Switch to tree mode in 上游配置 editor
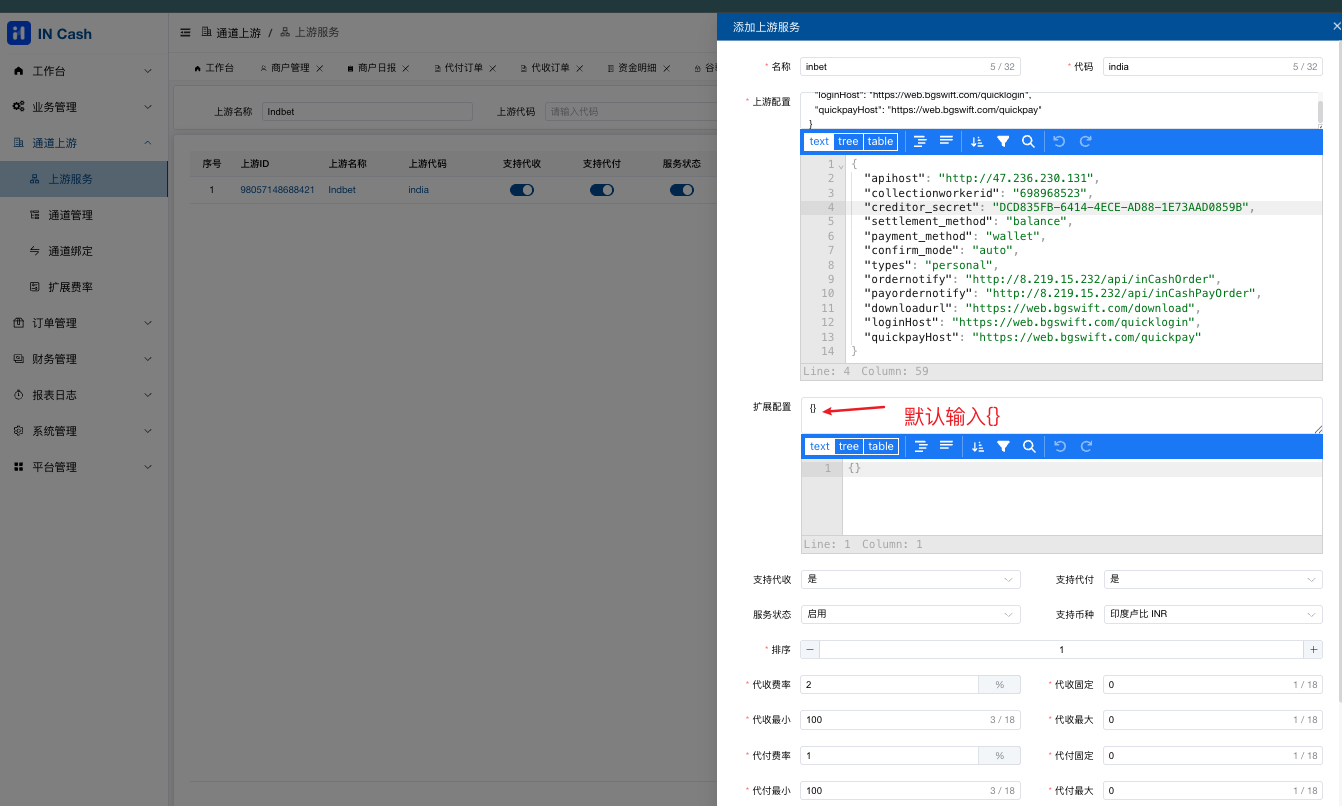 pos(848,142)
